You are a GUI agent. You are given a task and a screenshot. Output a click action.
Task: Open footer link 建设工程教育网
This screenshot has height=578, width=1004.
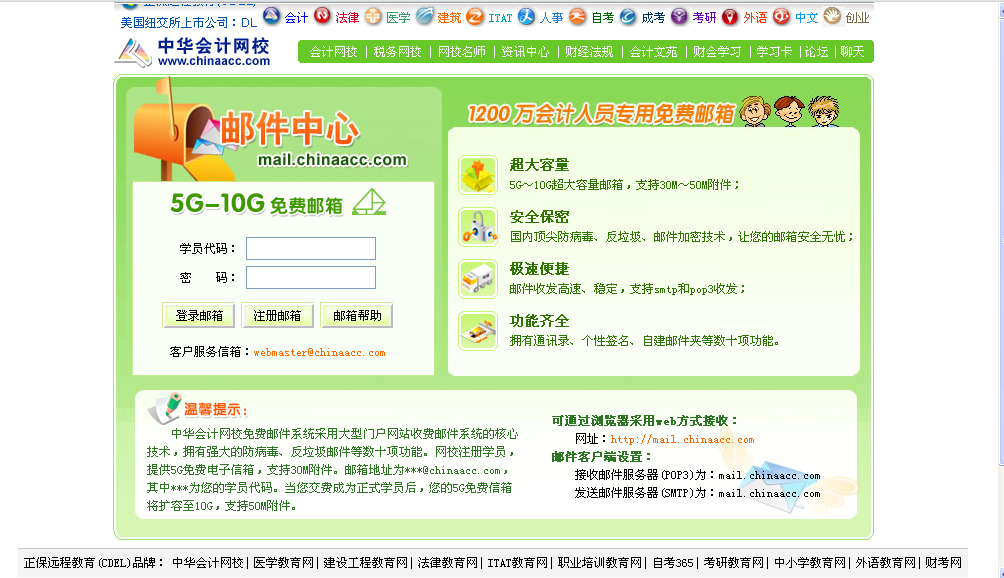(x=366, y=563)
